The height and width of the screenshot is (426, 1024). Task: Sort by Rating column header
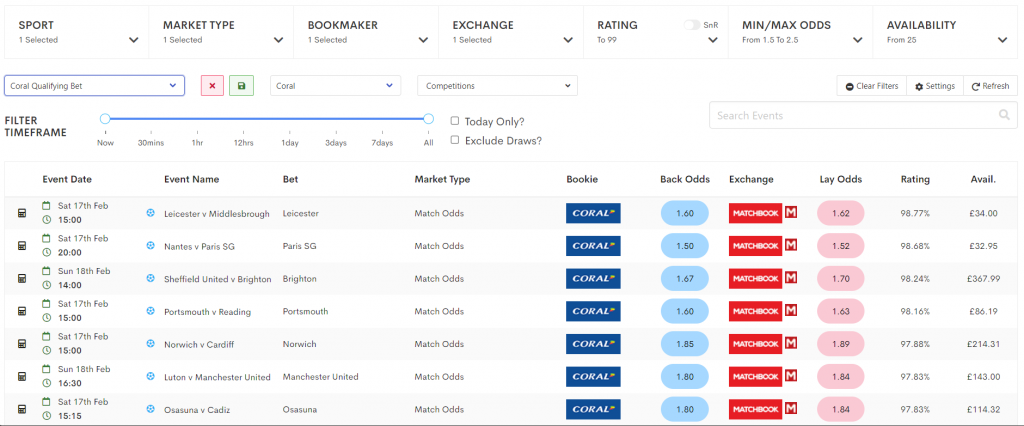pyautogui.click(x=914, y=179)
